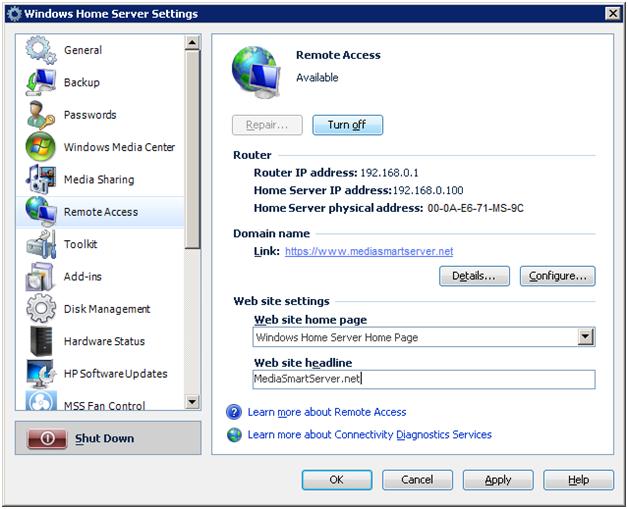The height and width of the screenshot is (509, 628).
Task: Click the Backup computer icon
Action: coord(40,82)
